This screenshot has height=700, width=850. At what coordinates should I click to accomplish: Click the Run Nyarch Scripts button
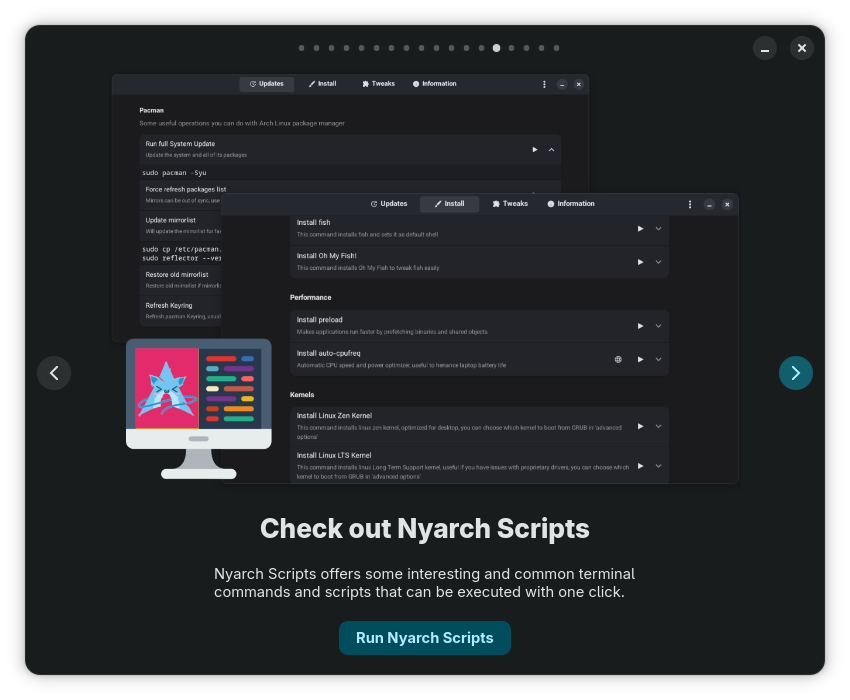(425, 638)
